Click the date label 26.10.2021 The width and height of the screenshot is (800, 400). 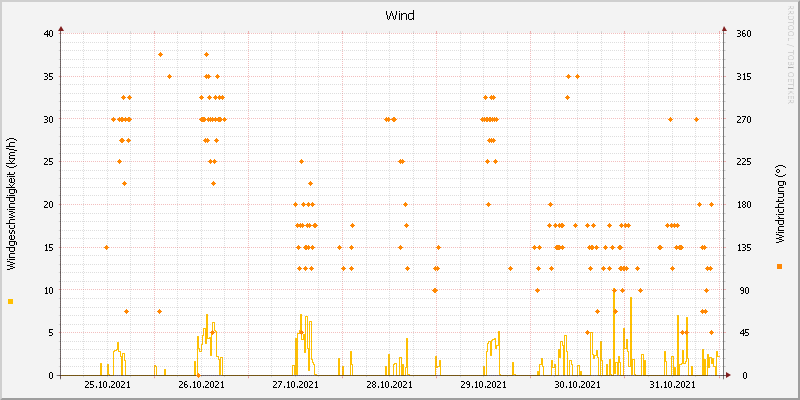202,384
